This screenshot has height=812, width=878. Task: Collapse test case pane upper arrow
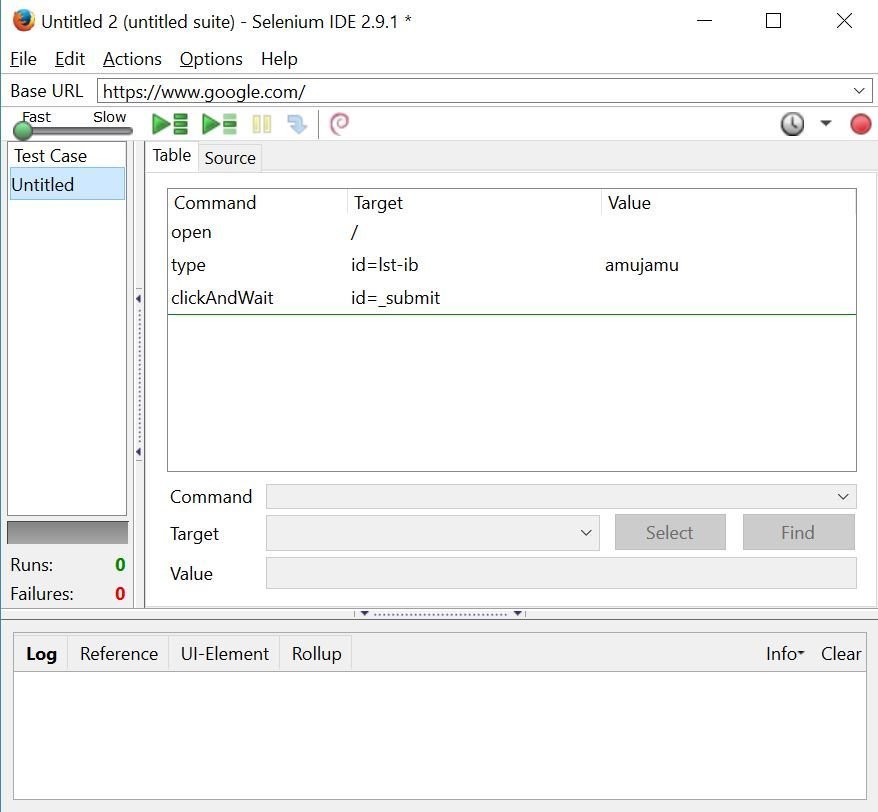coord(138,298)
